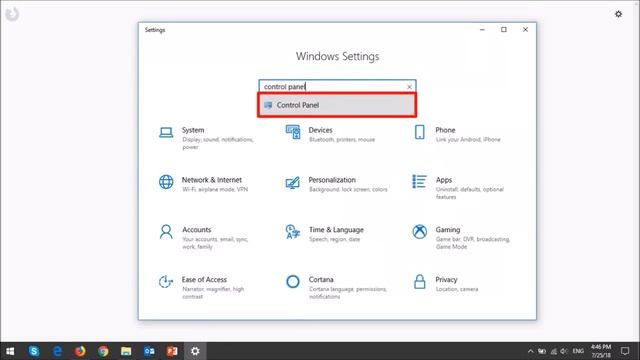Open the Time & Language icon

293,232
